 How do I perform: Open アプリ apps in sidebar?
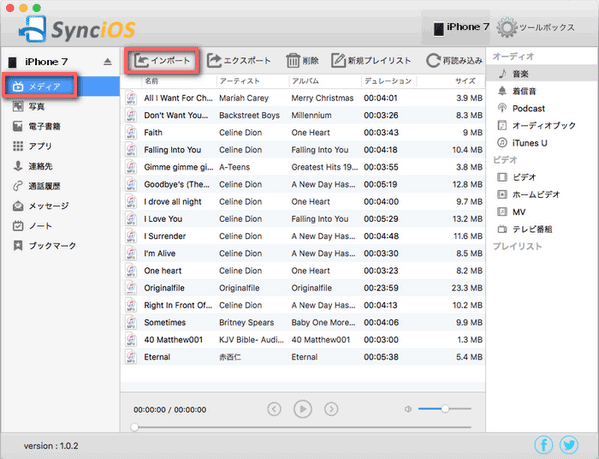32,146
